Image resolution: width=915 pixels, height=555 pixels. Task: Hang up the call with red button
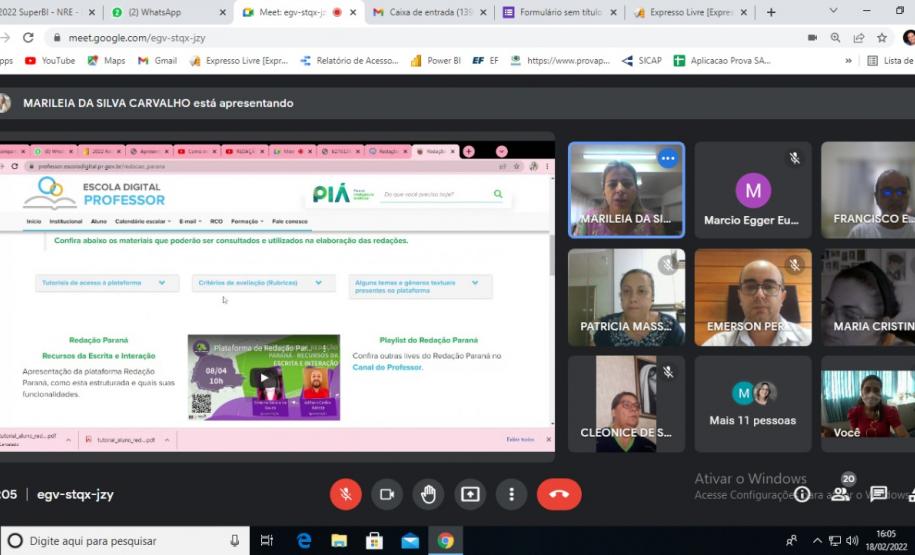tap(559, 494)
